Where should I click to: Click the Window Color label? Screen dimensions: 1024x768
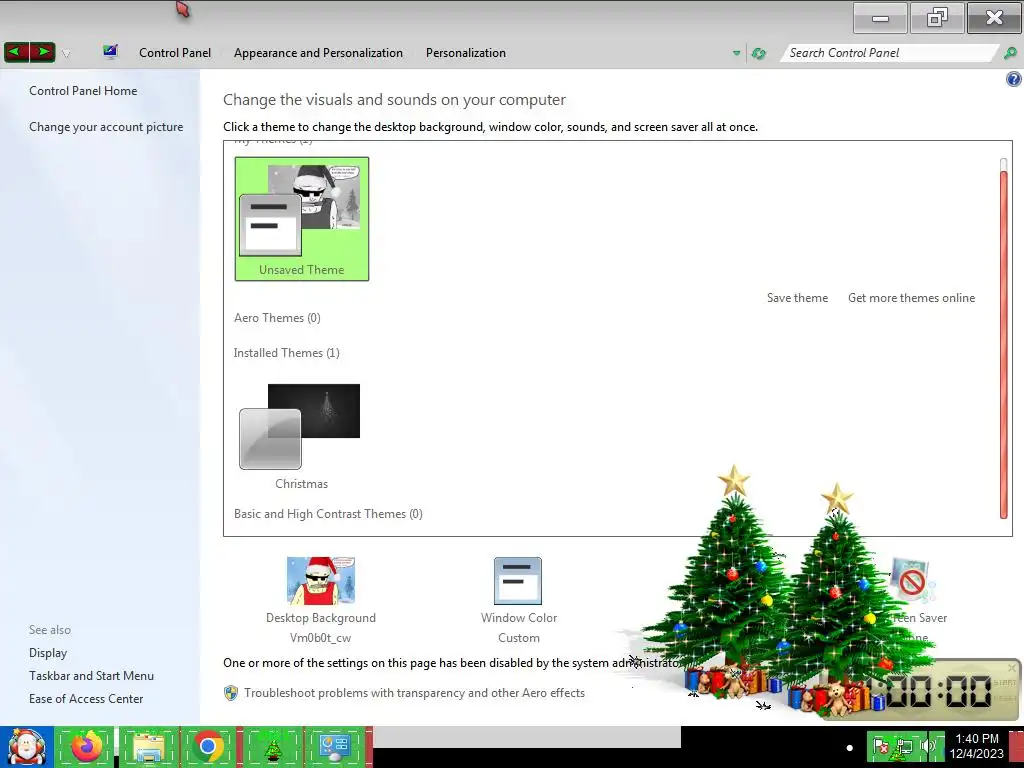click(x=519, y=618)
